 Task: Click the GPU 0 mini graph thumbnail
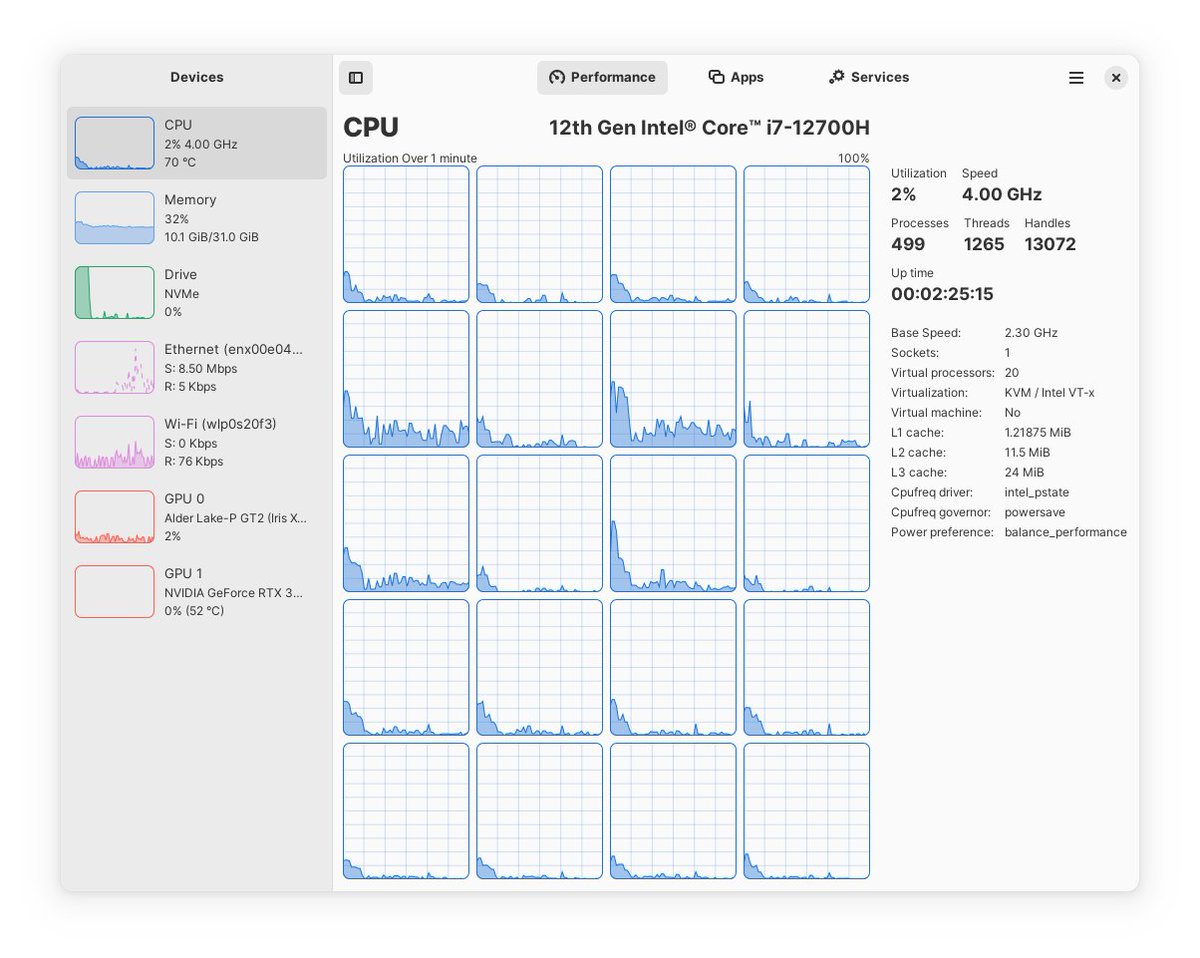[115, 517]
